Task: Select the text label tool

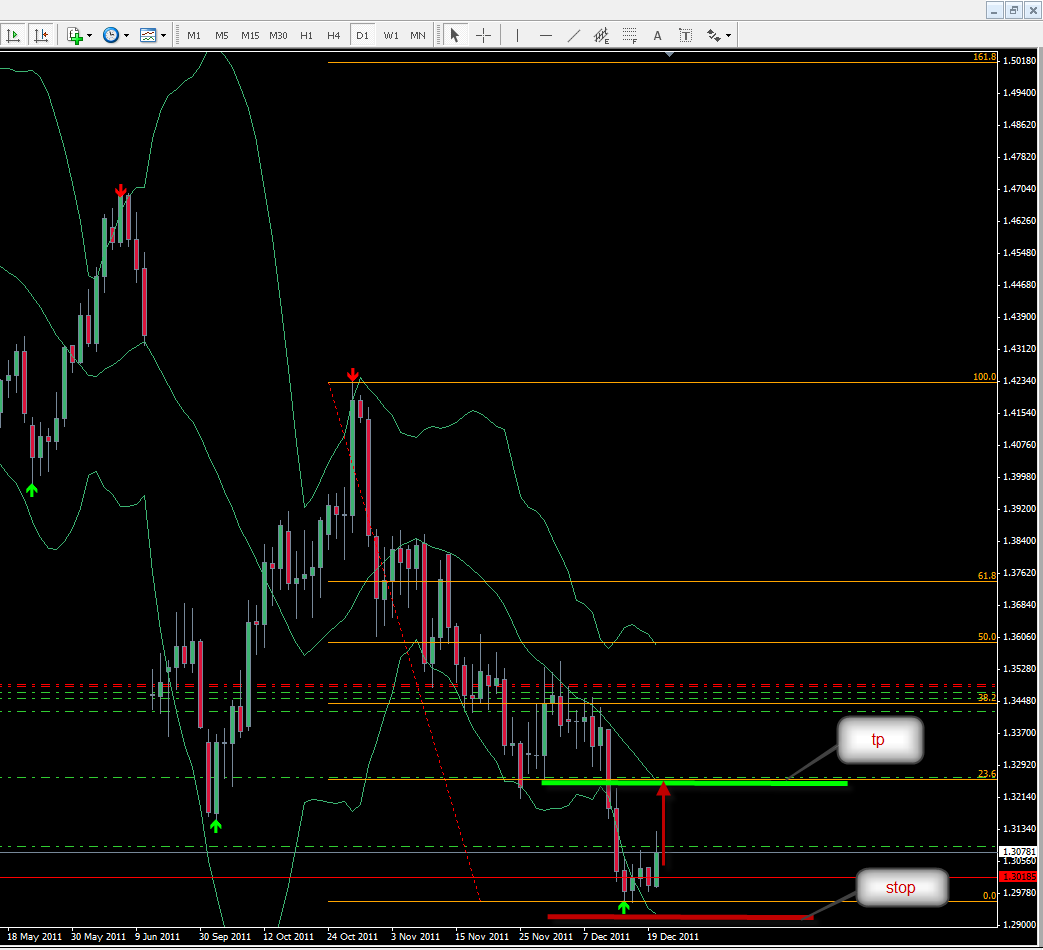Action: pos(685,35)
